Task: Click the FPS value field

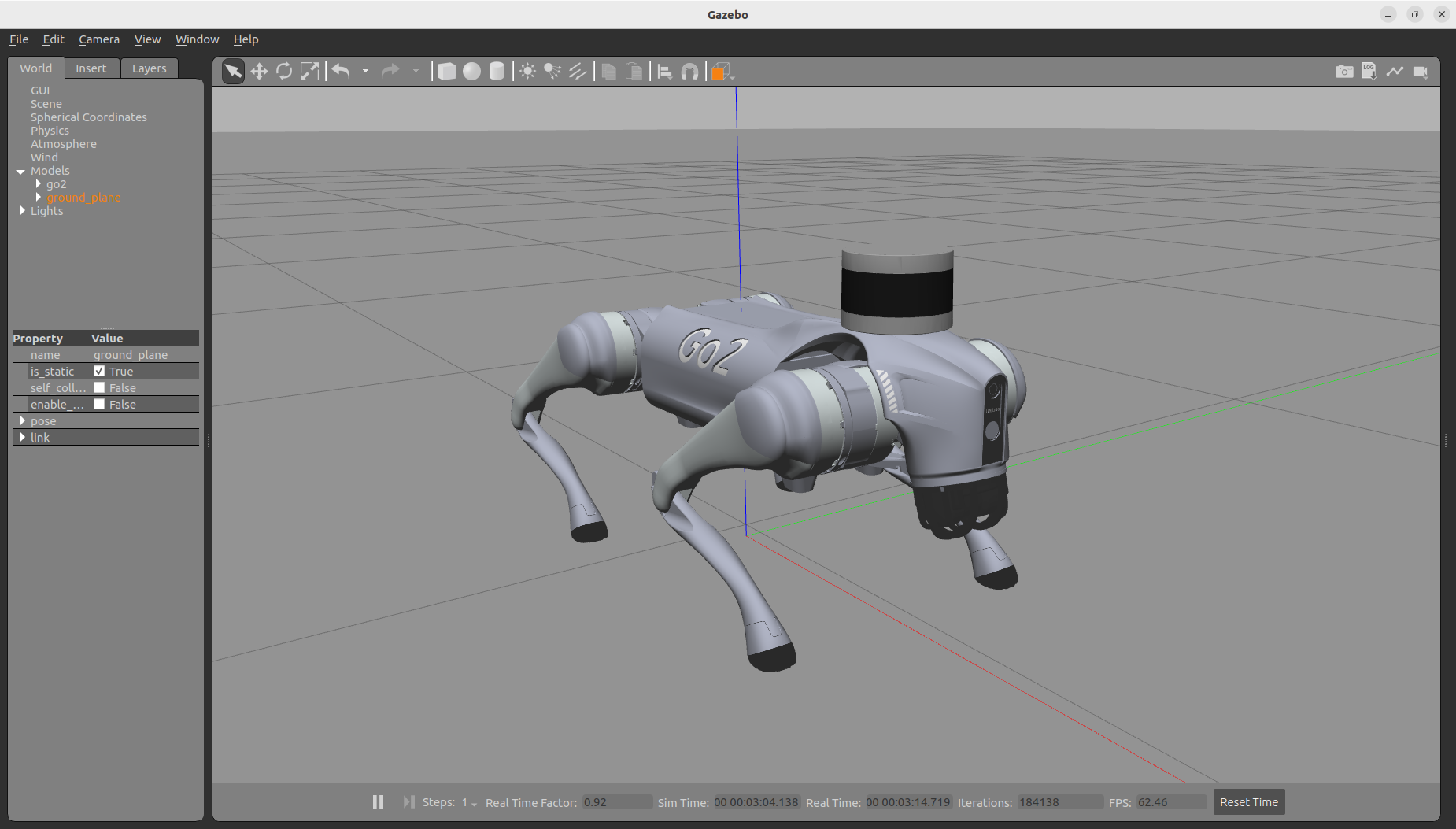Action: pos(1171,802)
